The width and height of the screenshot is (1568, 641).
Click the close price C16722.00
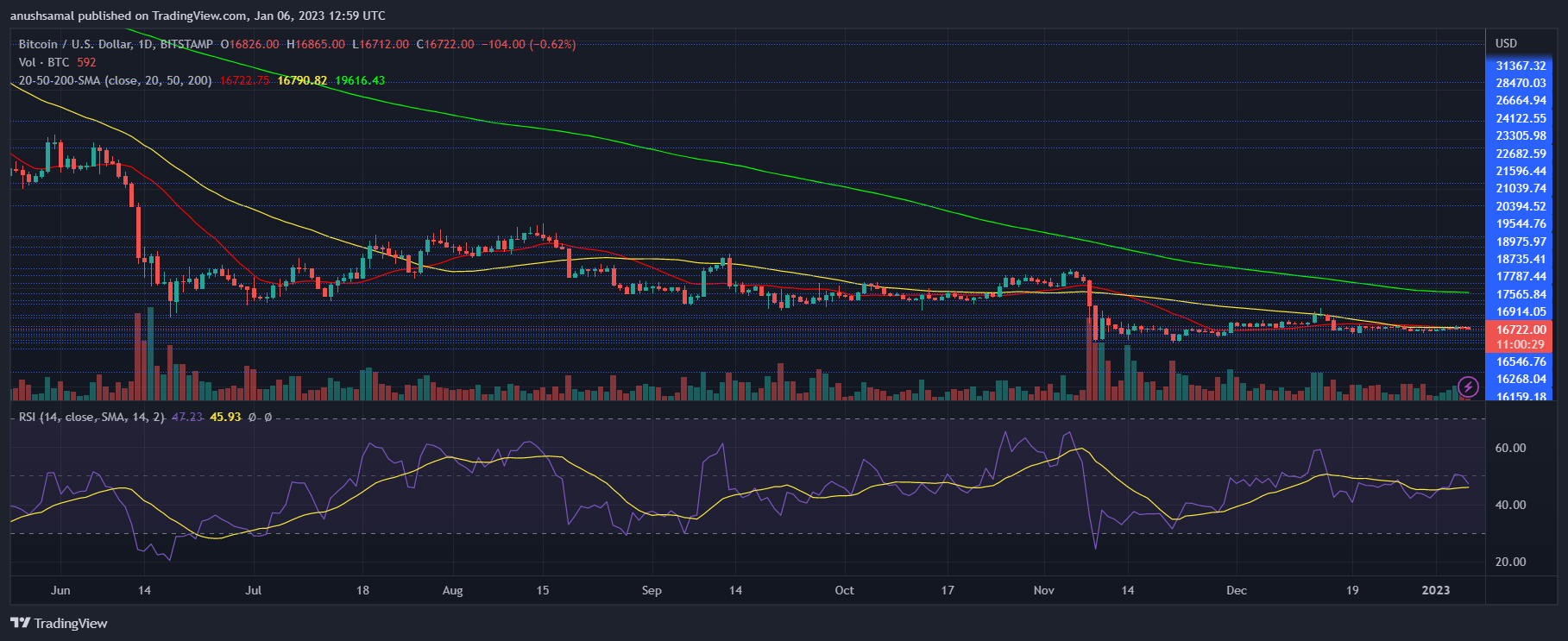point(445,44)
